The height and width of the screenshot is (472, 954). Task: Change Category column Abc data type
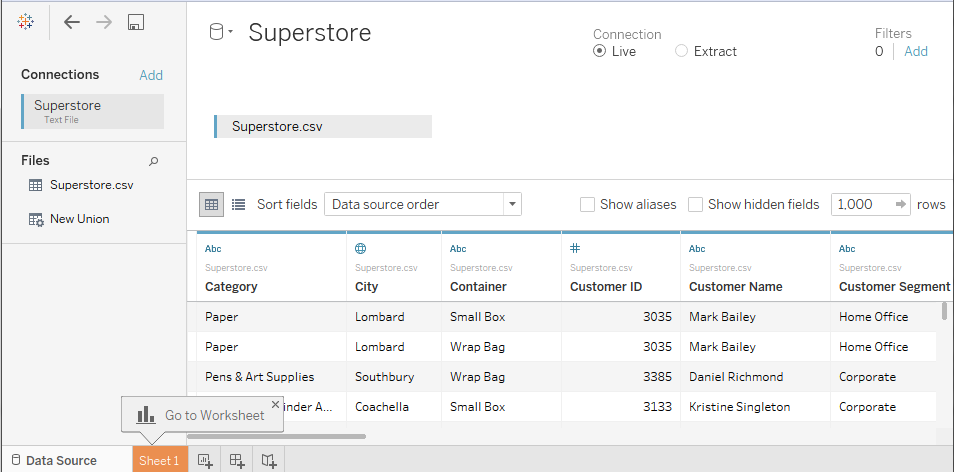(213, 248)
